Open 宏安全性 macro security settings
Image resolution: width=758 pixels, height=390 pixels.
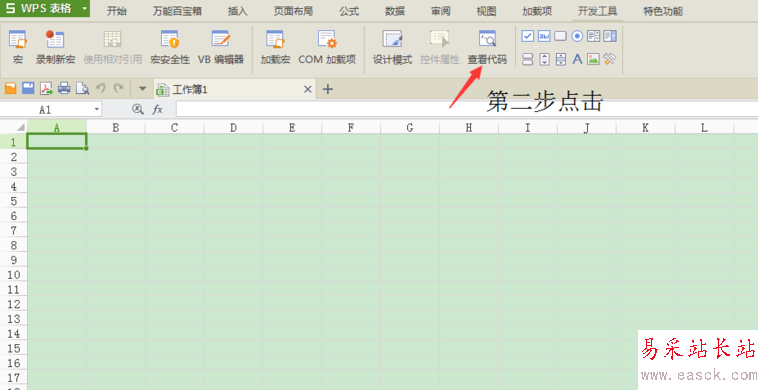(170, 47)
